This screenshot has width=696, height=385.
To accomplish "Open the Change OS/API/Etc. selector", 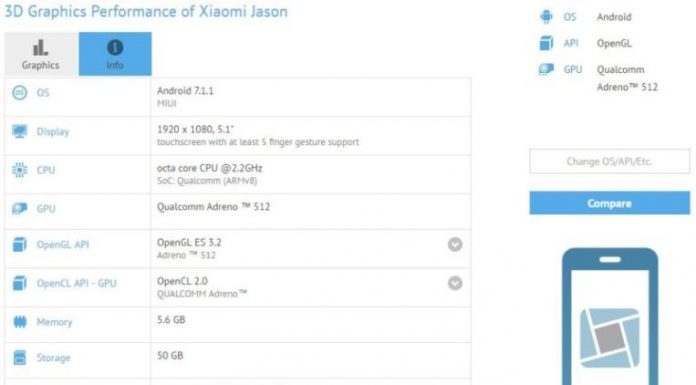I will coord(609,162).
